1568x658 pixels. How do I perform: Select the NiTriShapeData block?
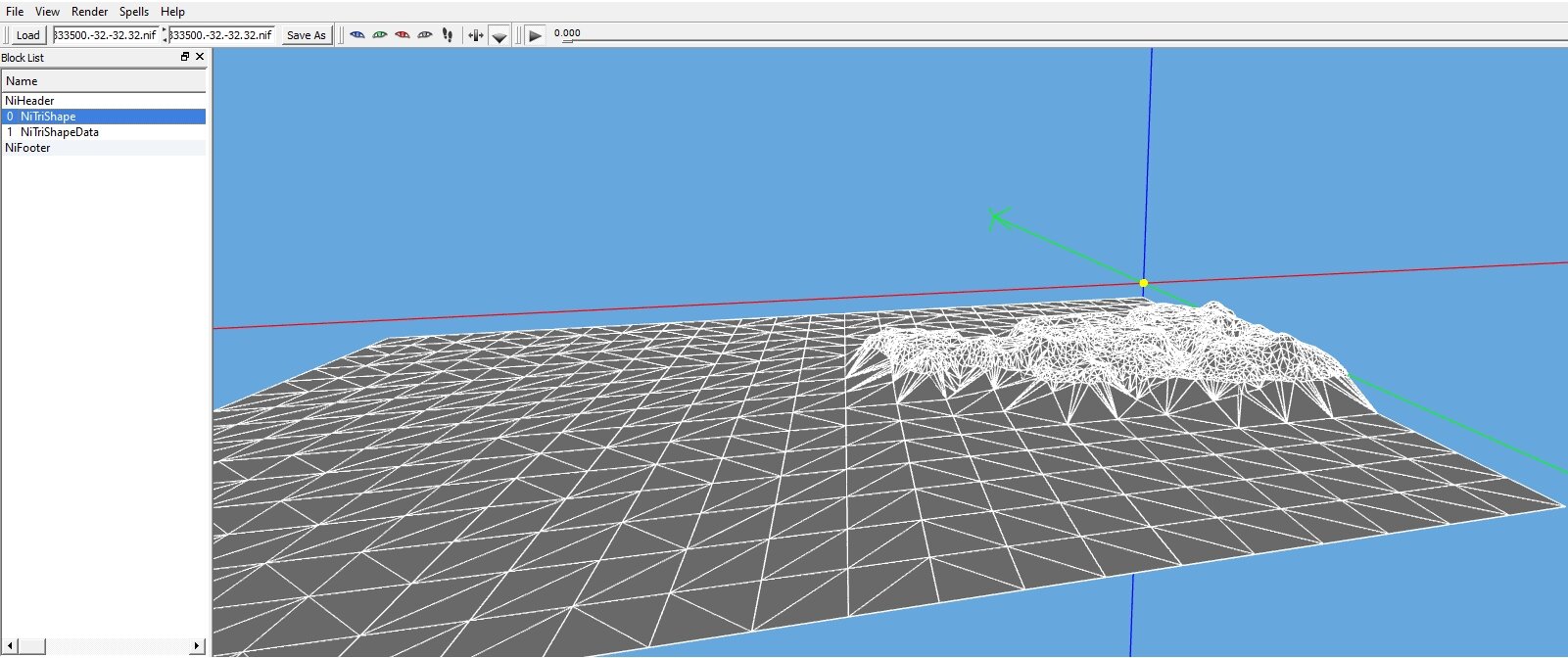104,132
